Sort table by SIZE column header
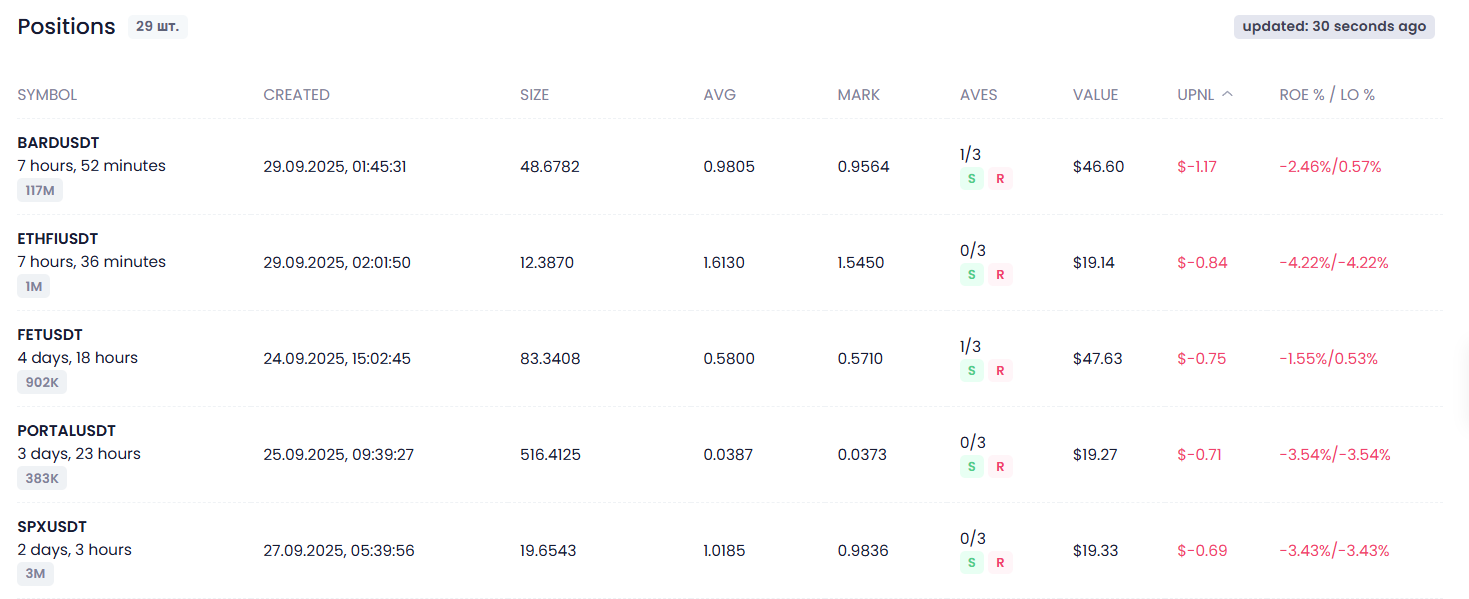This screenshot has width=1469, height=599. 534,95
